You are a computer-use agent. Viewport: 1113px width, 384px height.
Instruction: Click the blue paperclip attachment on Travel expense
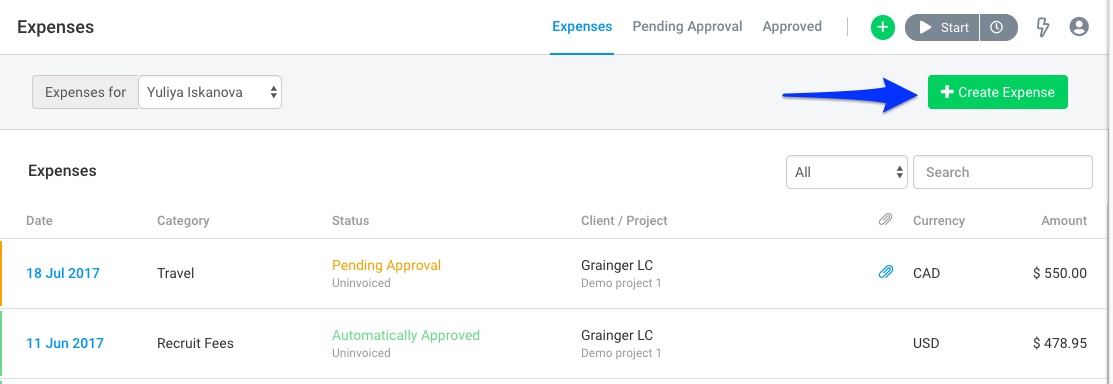(886, 272)
